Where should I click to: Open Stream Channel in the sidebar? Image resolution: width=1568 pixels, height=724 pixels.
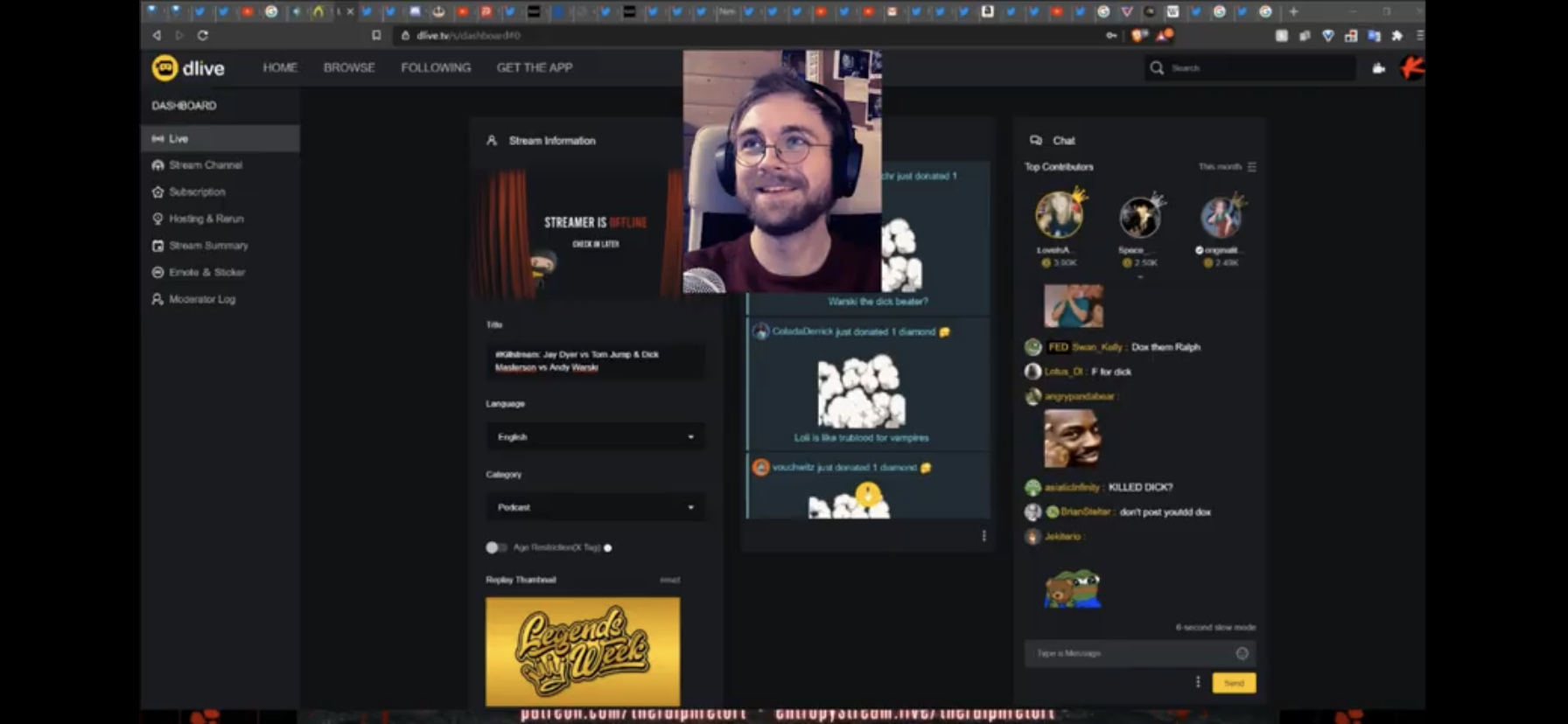[206, 165]
